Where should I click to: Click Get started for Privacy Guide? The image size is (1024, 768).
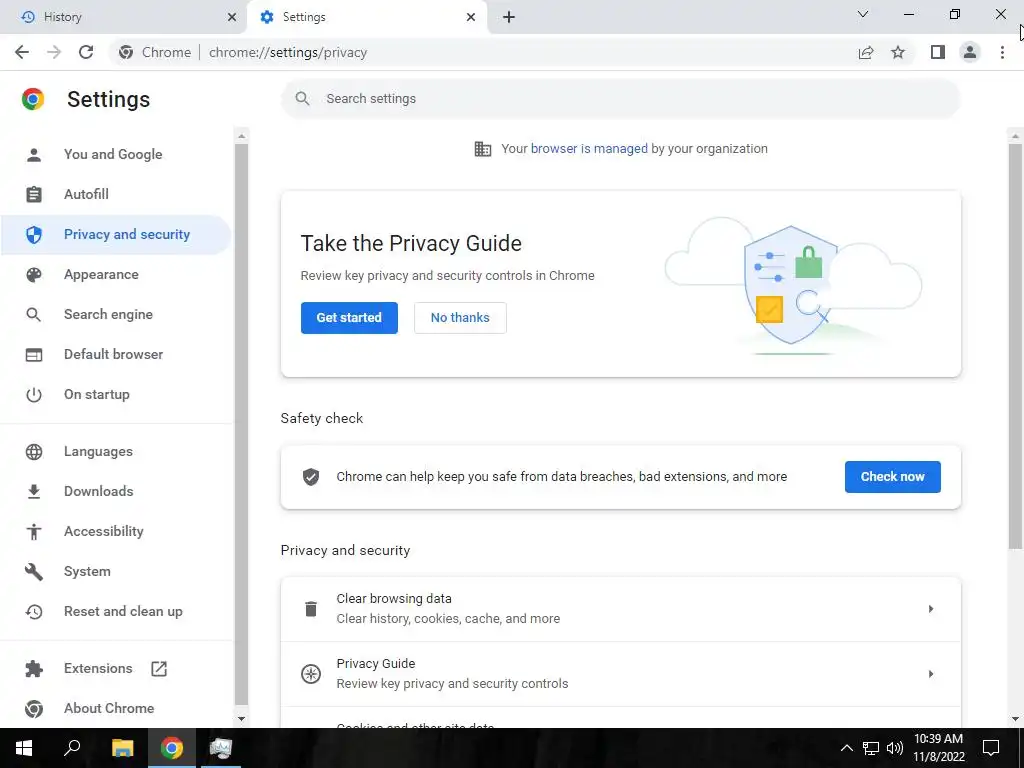coord(349,318)
